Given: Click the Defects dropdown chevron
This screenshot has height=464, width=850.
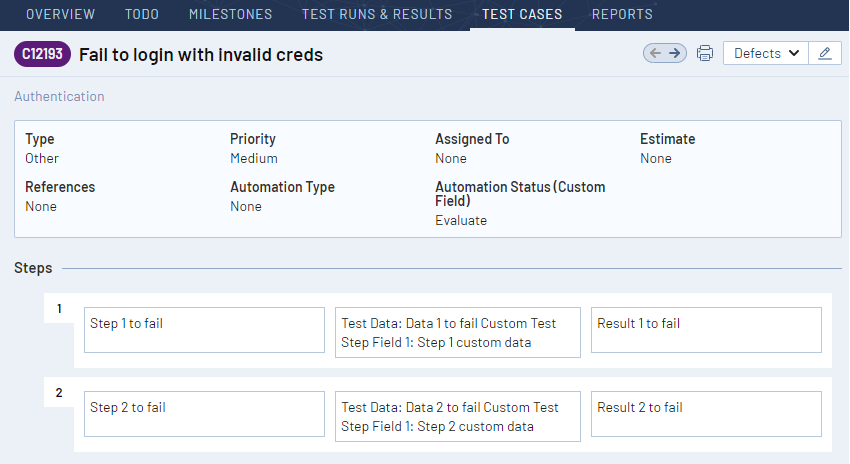Looking at the screenshot, I should pyautogui.click(x=794, y=53).
